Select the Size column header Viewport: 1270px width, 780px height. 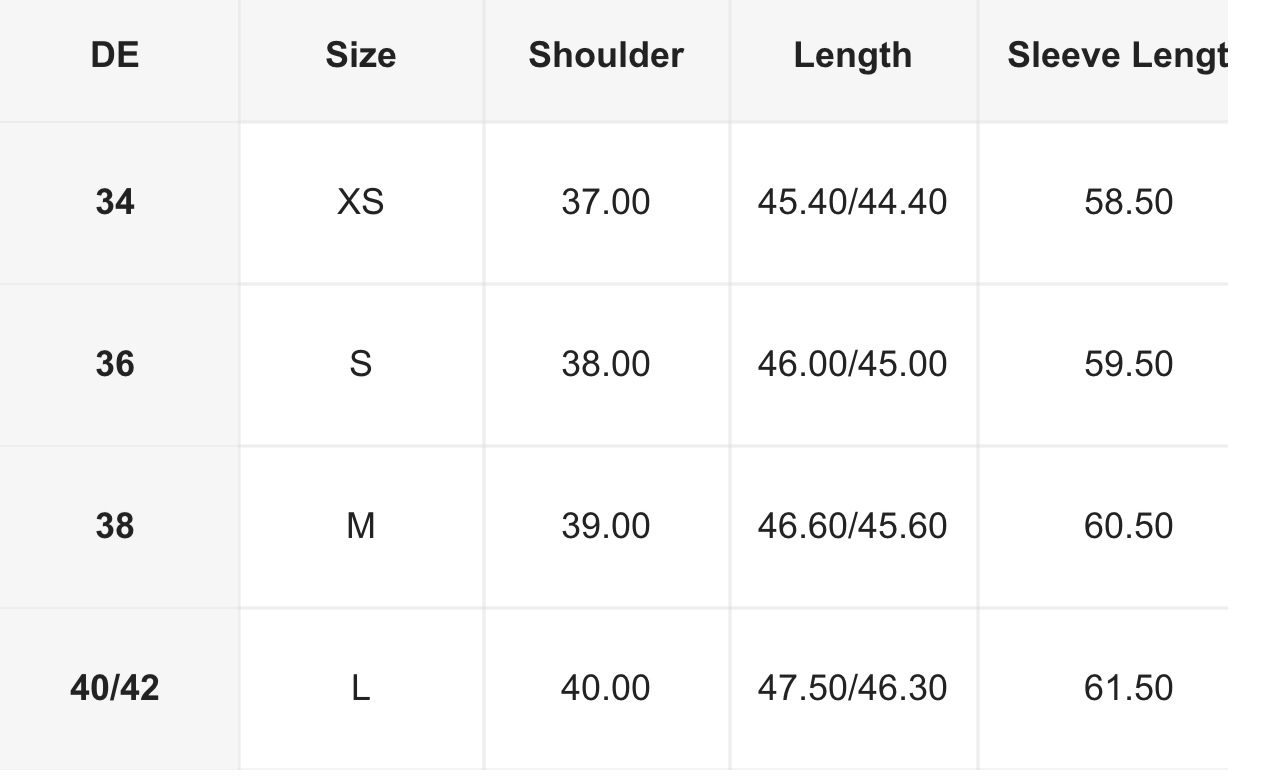pyautogui.click(x=360, y=55)
